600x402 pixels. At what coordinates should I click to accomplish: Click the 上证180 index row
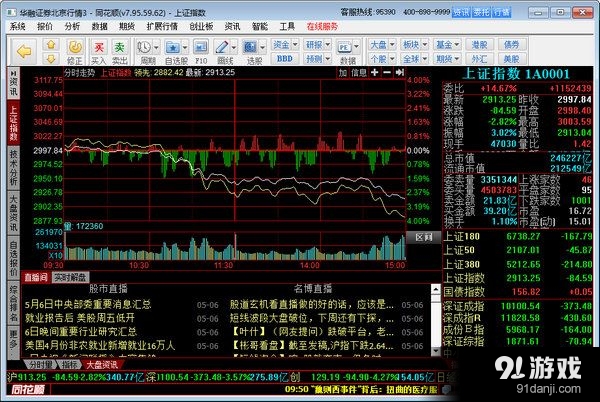[x=518, y=237]
